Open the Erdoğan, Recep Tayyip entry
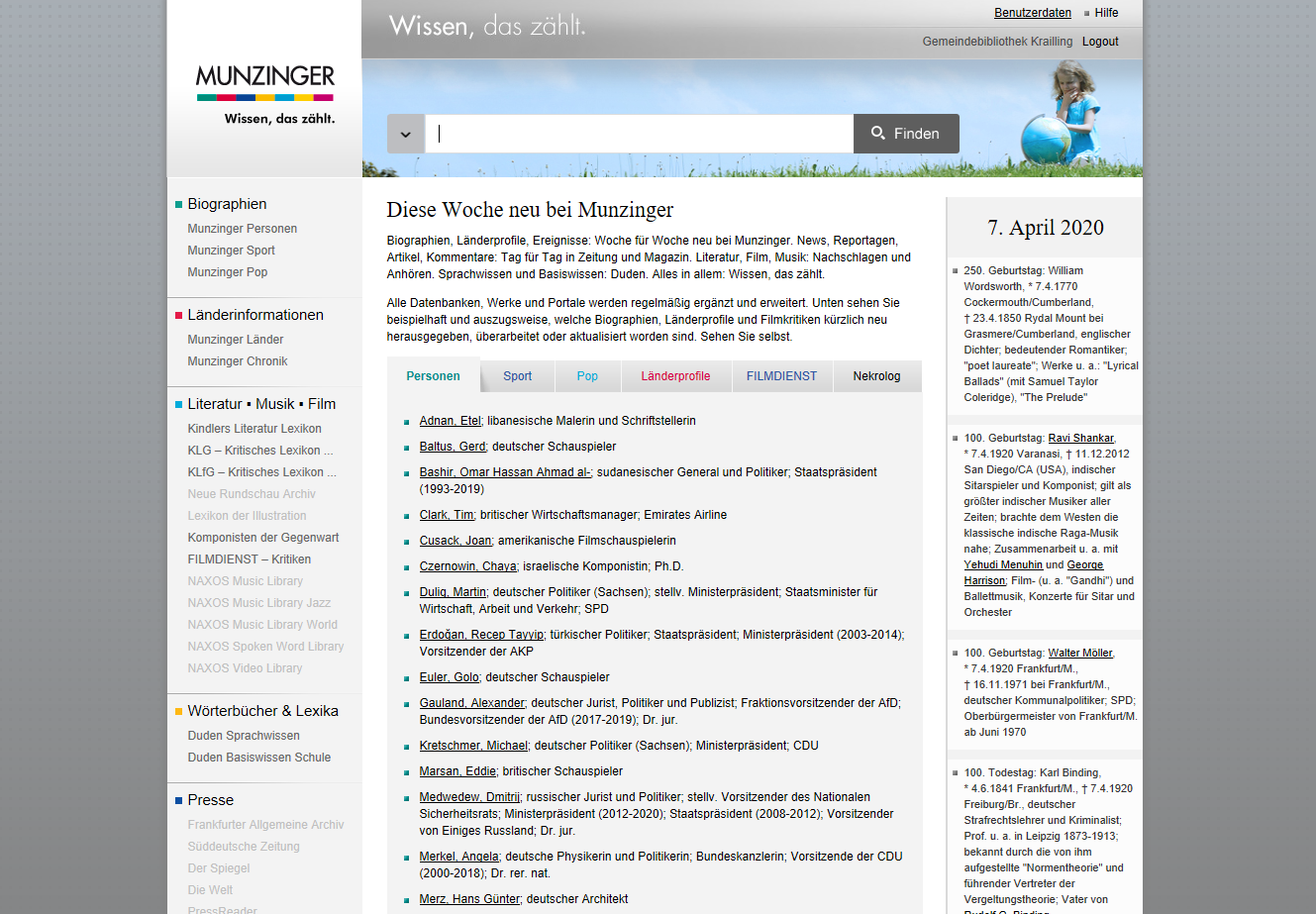Image resolution: width=1316 pixels, height=914 pixels. pos(482,635)
